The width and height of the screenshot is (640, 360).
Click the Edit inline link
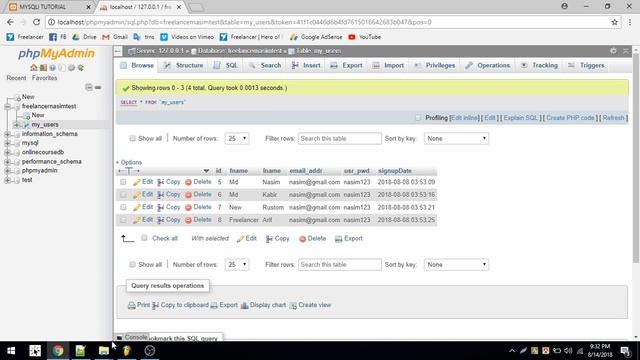464,118
